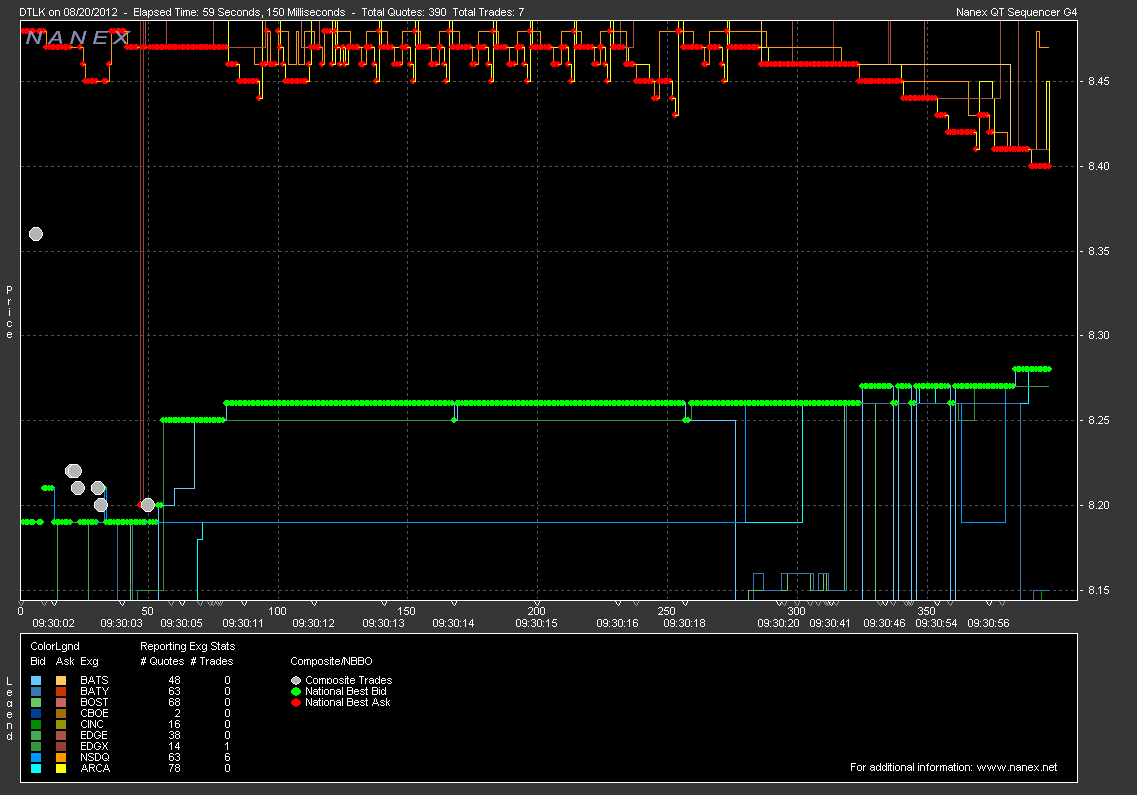Image resolution: width=1137 pixels, height=795 pixels.
Task: Select the NSDQ exchange label in legend
Action: [x=95, y=757]
